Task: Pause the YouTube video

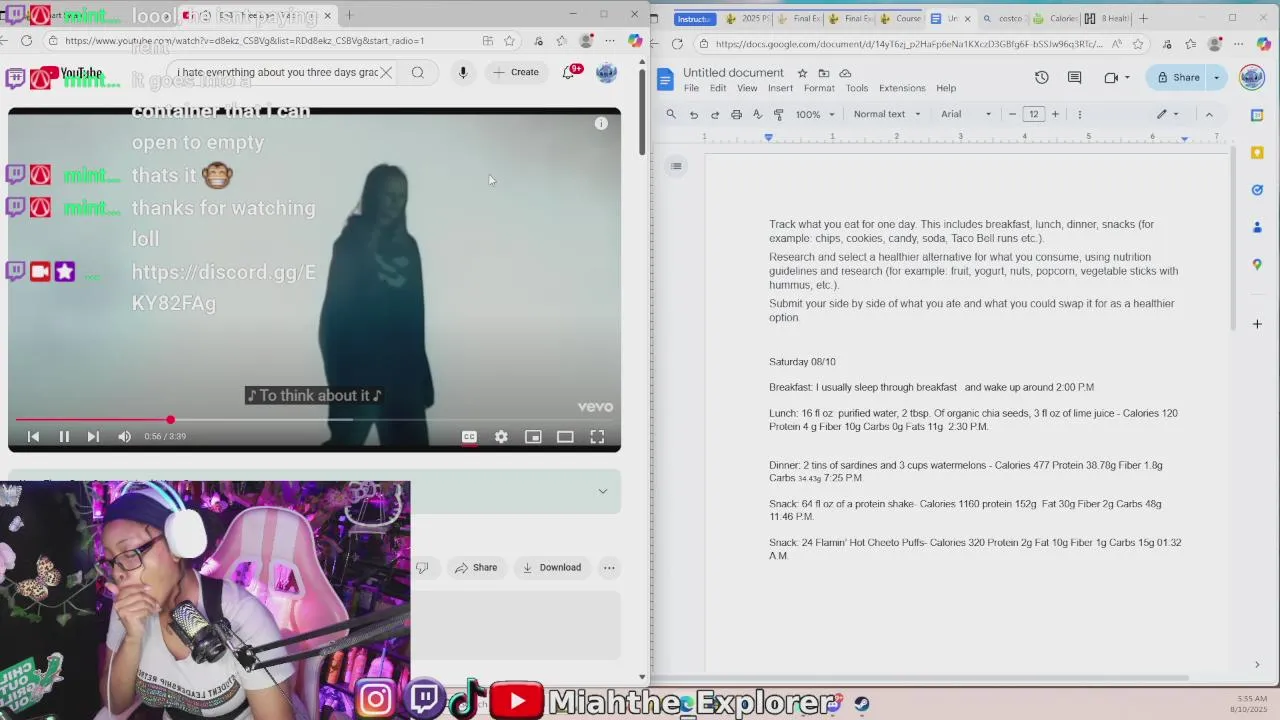Action: (x=64, y=436)
